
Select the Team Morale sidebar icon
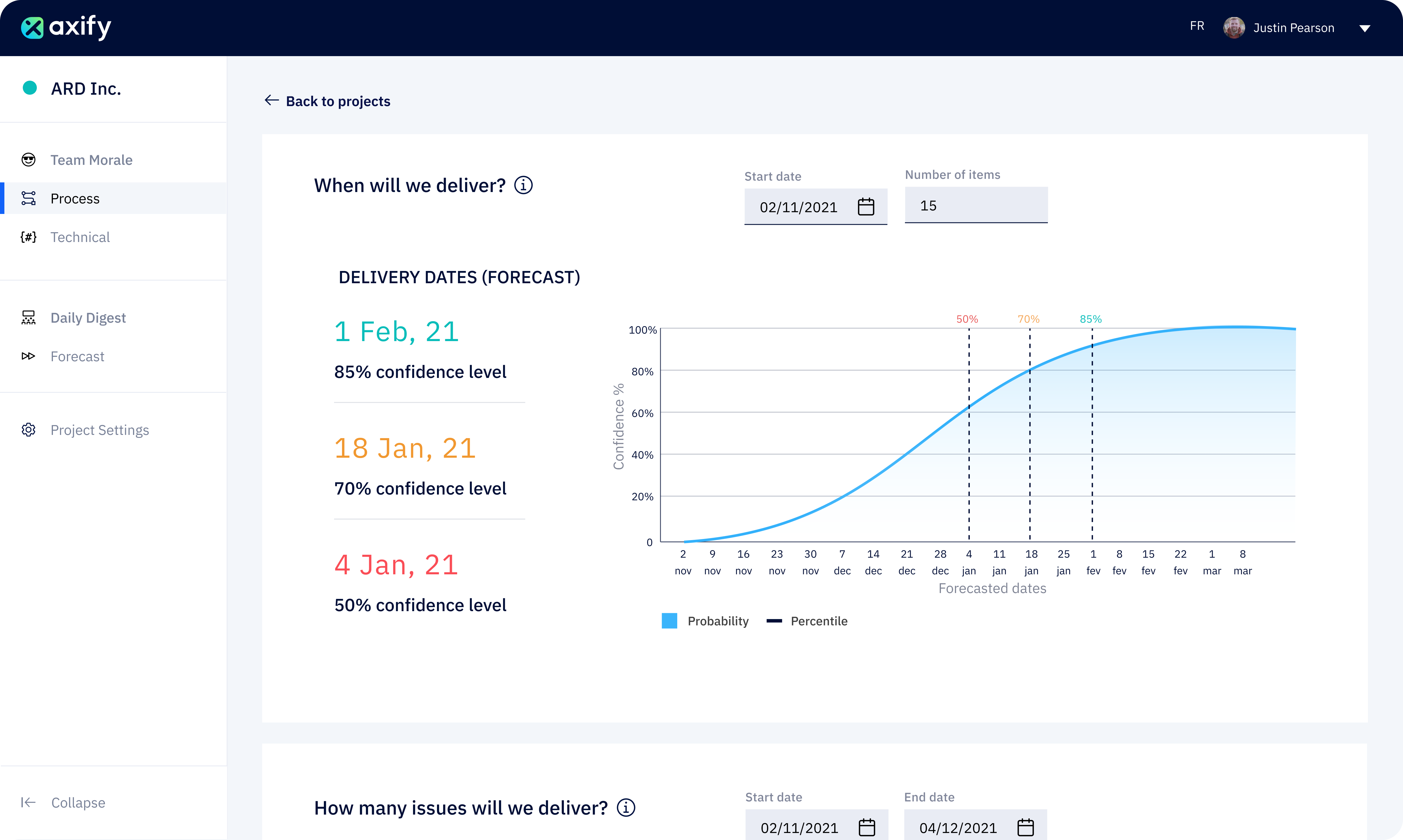click(28, 160)
